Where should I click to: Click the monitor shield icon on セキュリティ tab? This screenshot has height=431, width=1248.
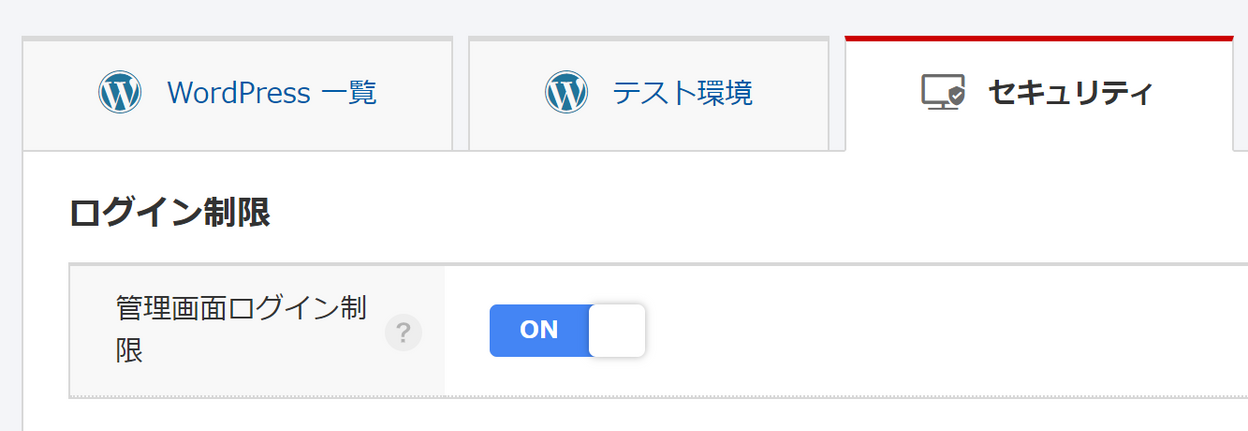(x=943, y=93)
